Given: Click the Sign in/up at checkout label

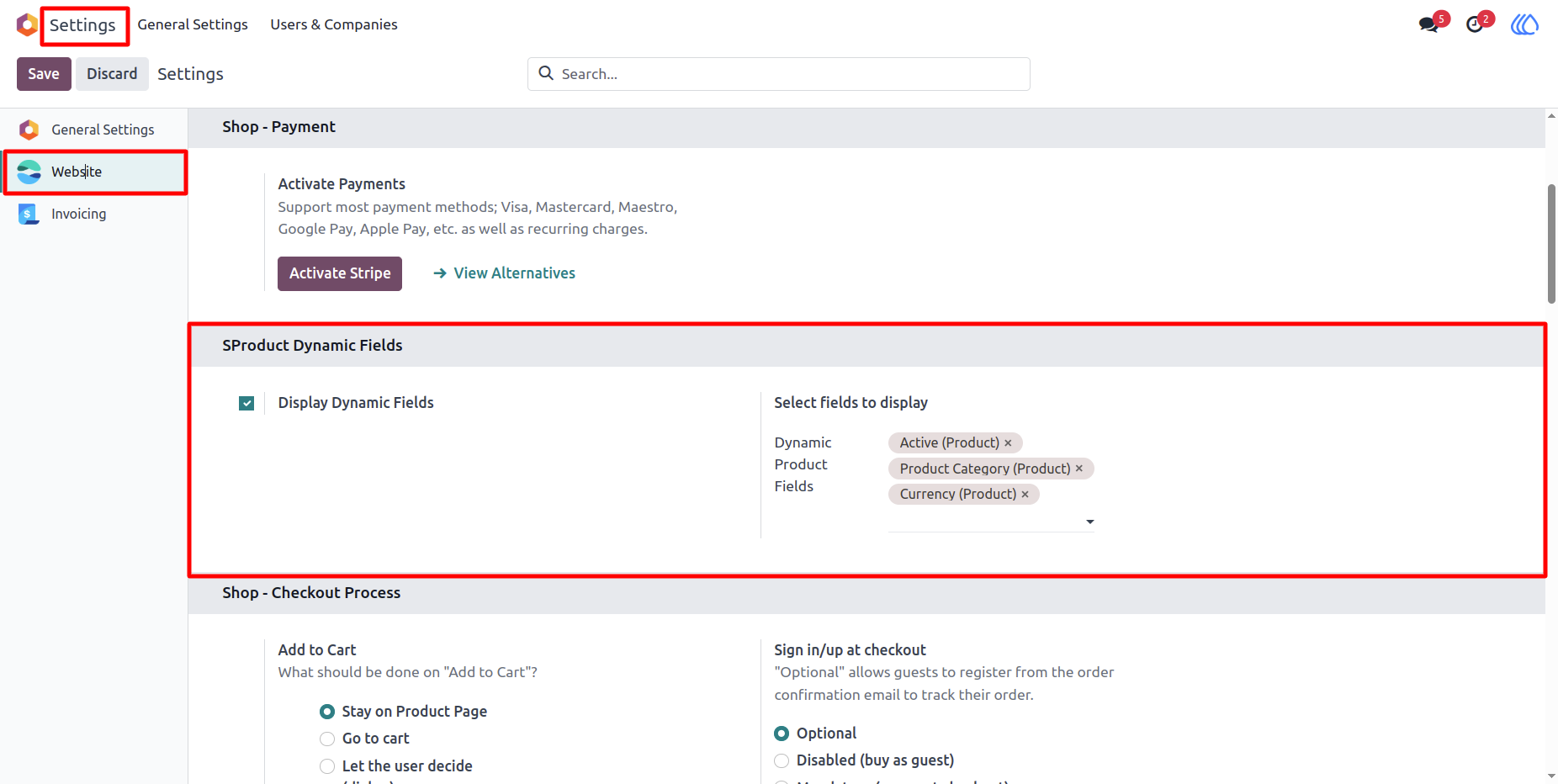Looking at the screenshot, I should [850, 650].
